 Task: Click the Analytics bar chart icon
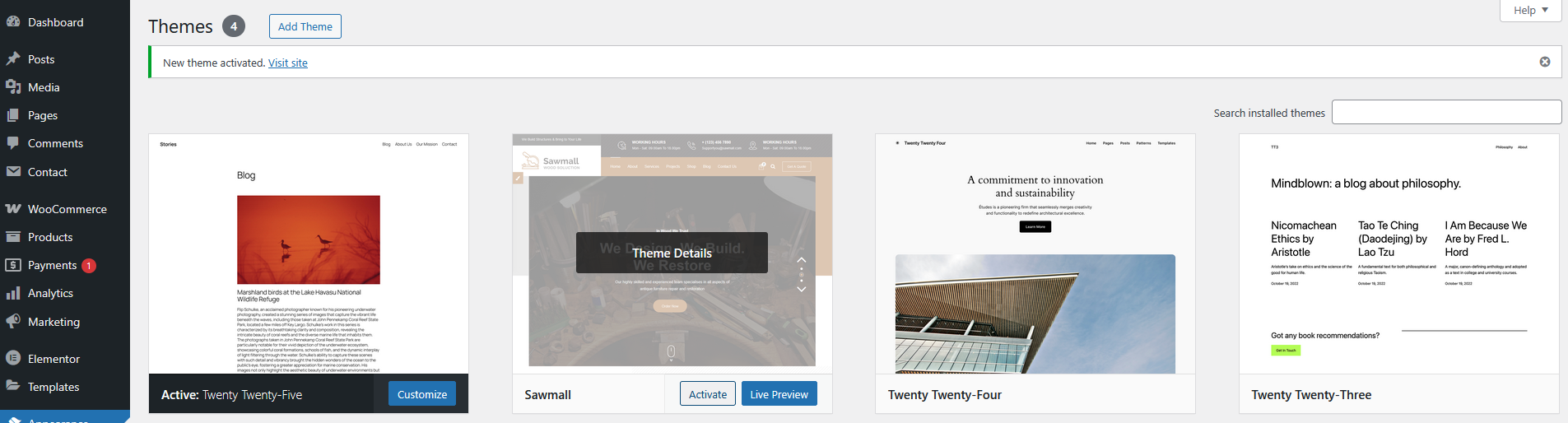coord(13,293)
